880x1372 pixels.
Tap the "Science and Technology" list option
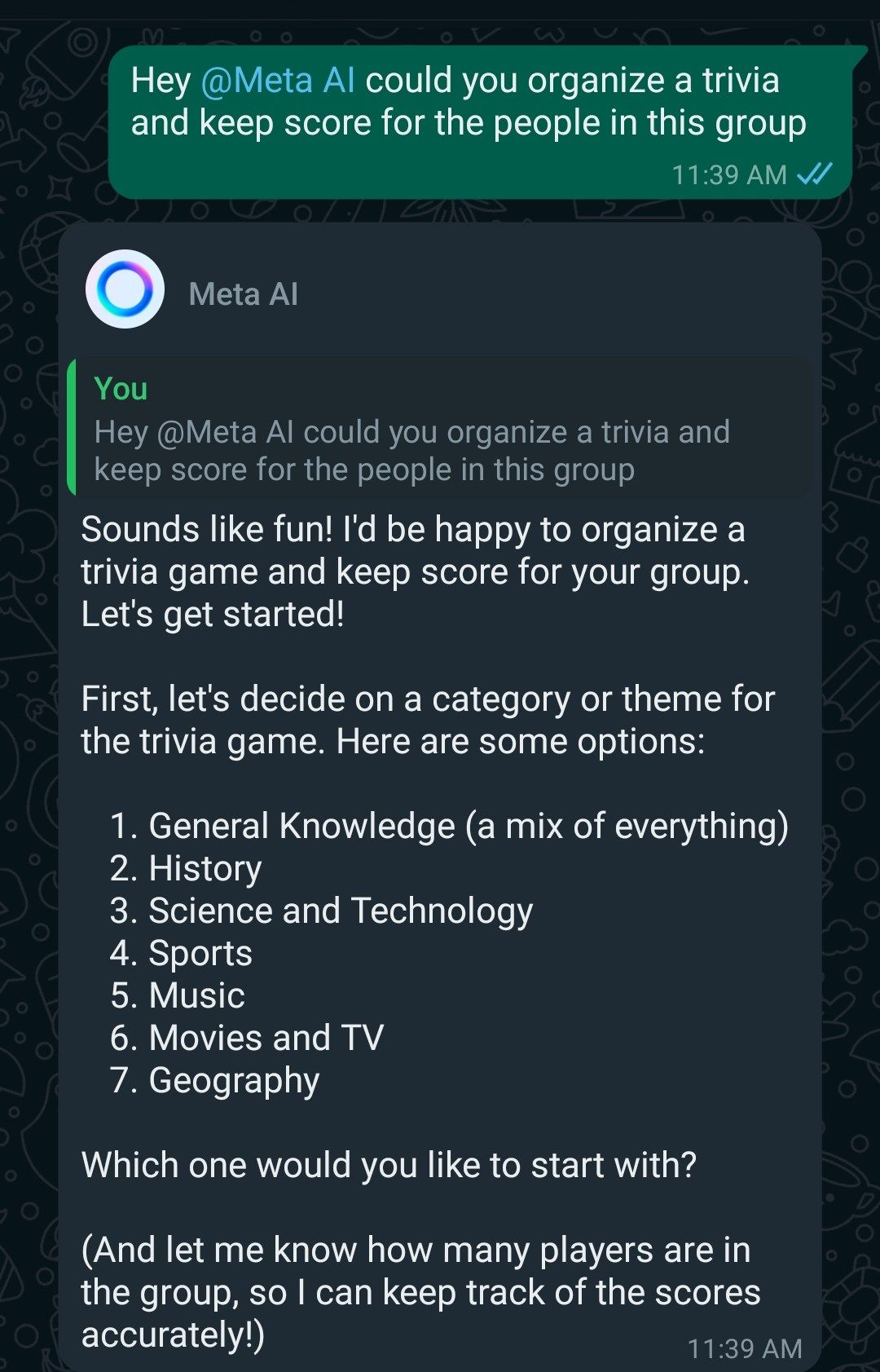pos(340,911)
